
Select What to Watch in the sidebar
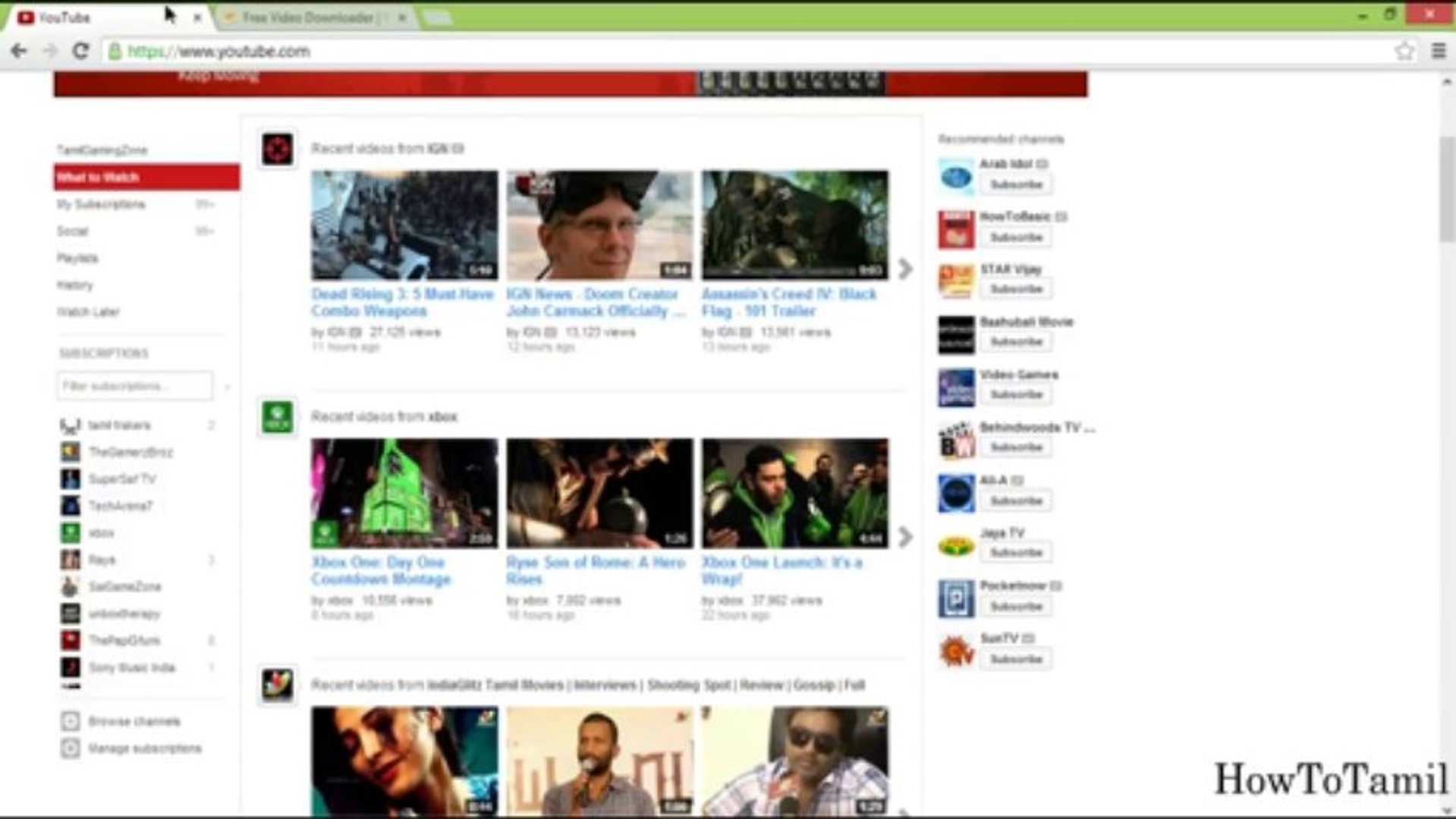pyautogui.click(x=146, y=177)
